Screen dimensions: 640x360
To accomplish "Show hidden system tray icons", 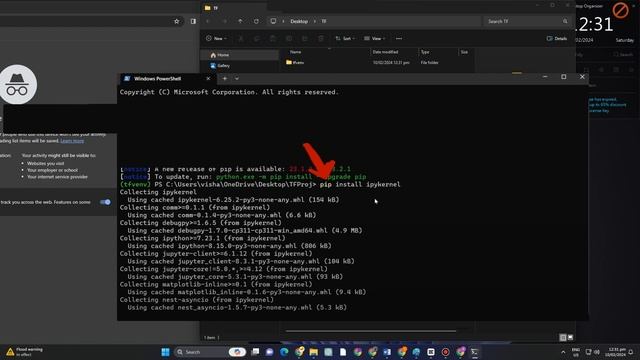I will (563, 352).
